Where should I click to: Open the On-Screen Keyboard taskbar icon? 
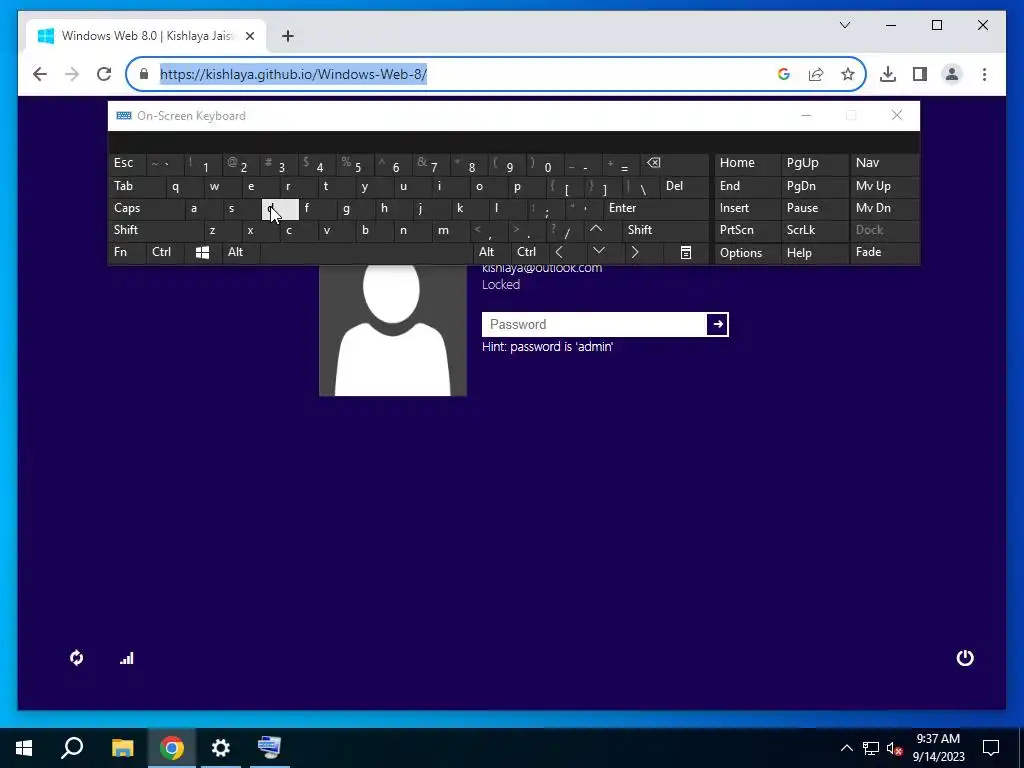click(269, 748)
